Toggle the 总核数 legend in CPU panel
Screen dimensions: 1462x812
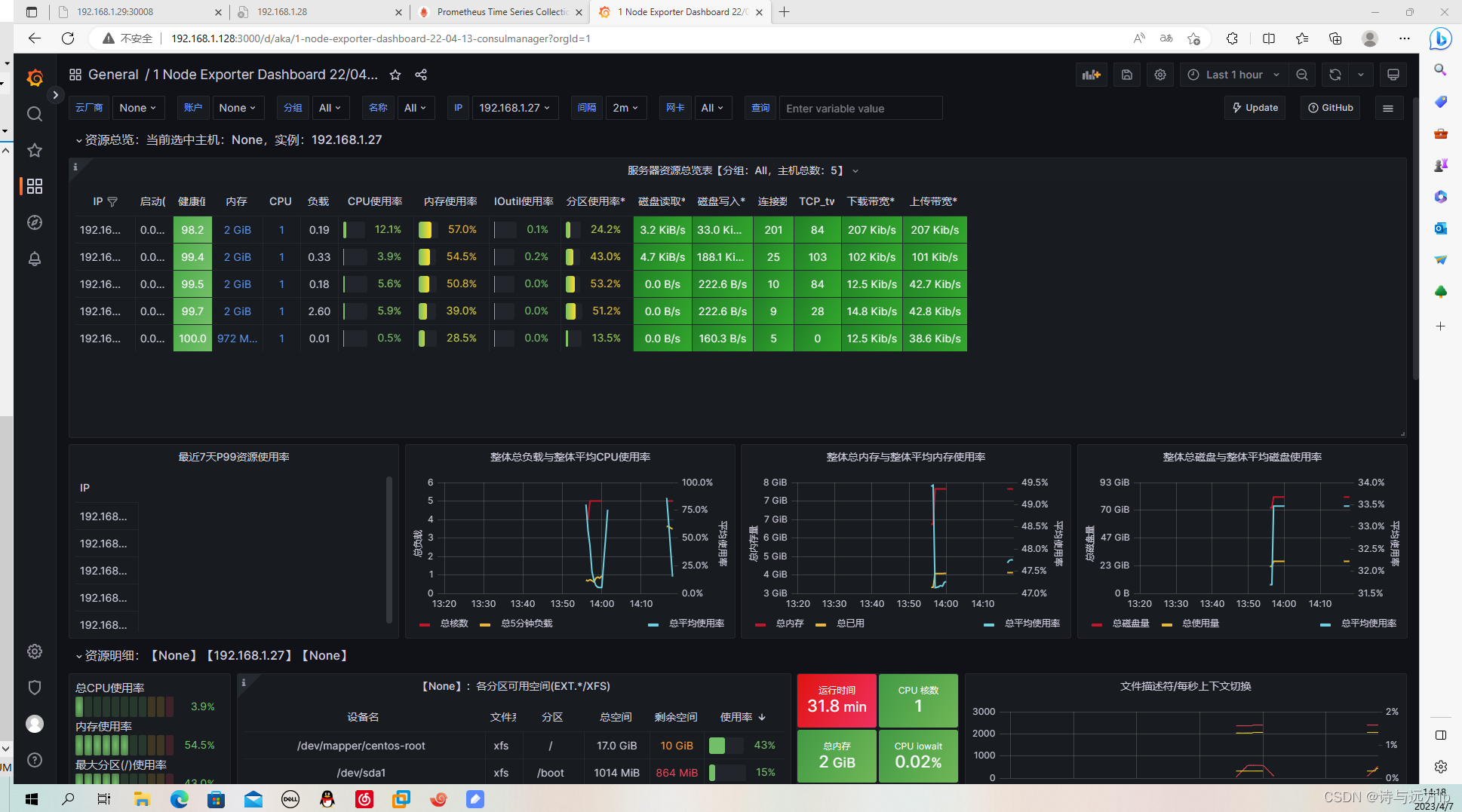click(453, 624)
